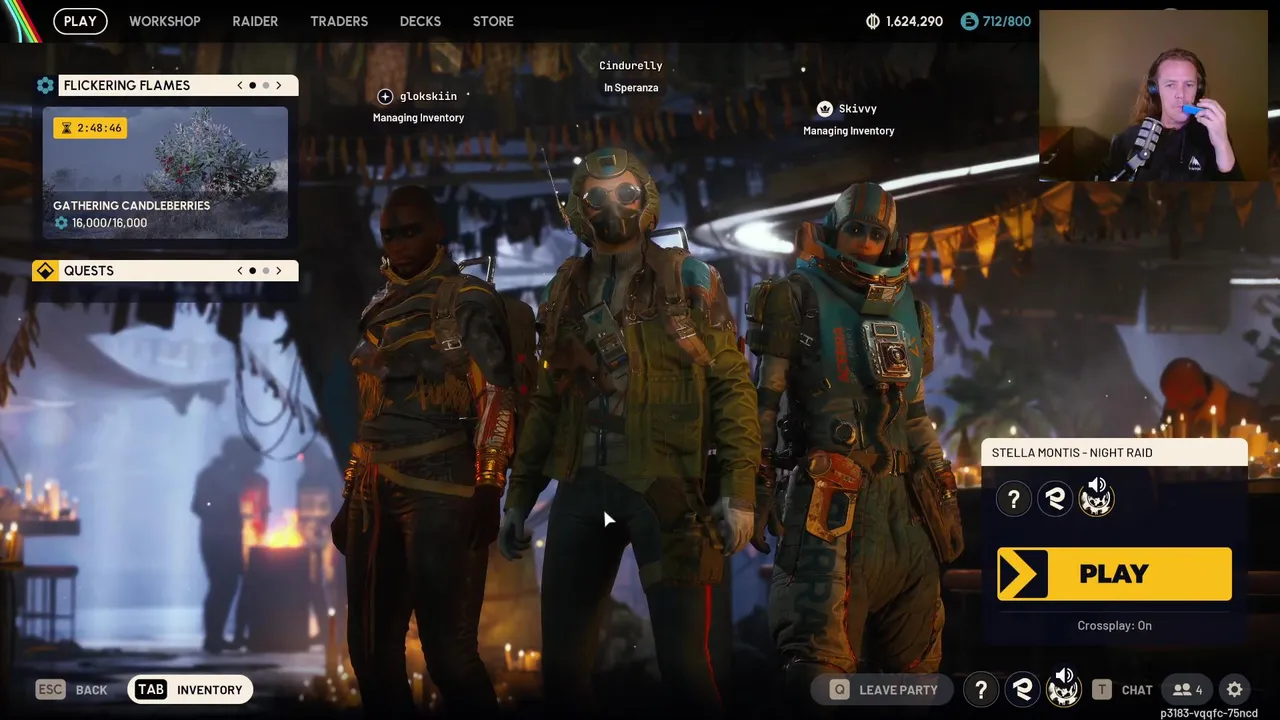Switch to the Workshop tab
Screen dimensions: 1280x720
pos(165,21)
